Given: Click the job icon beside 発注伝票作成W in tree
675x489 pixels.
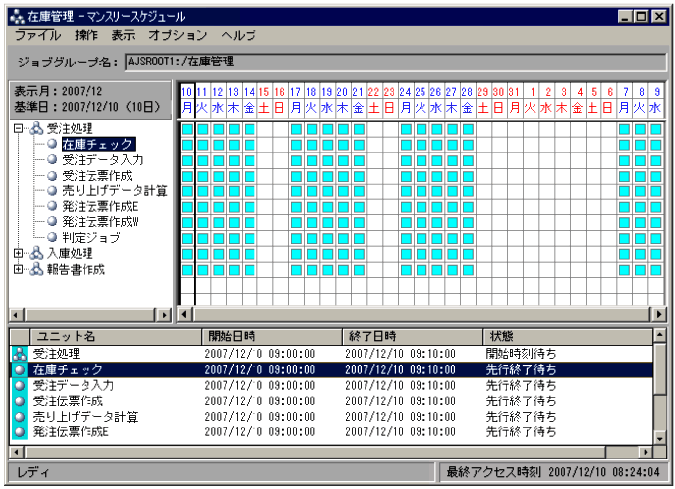Looking at the screenshot, I should [52, 222].
